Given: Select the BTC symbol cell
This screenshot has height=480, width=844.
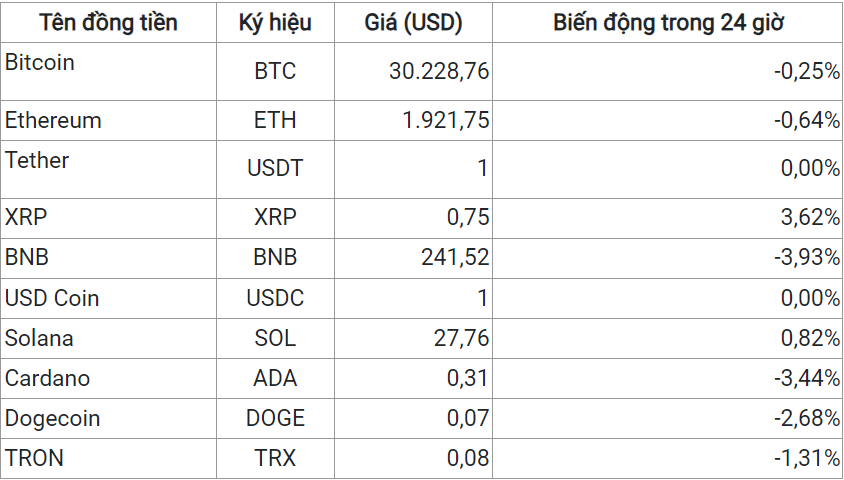Looking at the screenshot, I should tap(275, 71).
